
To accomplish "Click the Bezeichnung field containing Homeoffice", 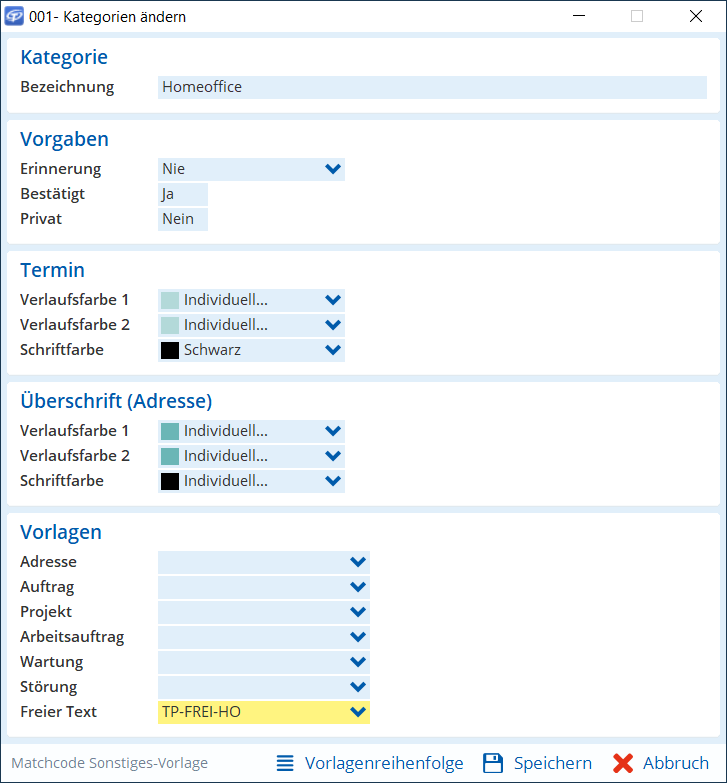I will (432, 87).
